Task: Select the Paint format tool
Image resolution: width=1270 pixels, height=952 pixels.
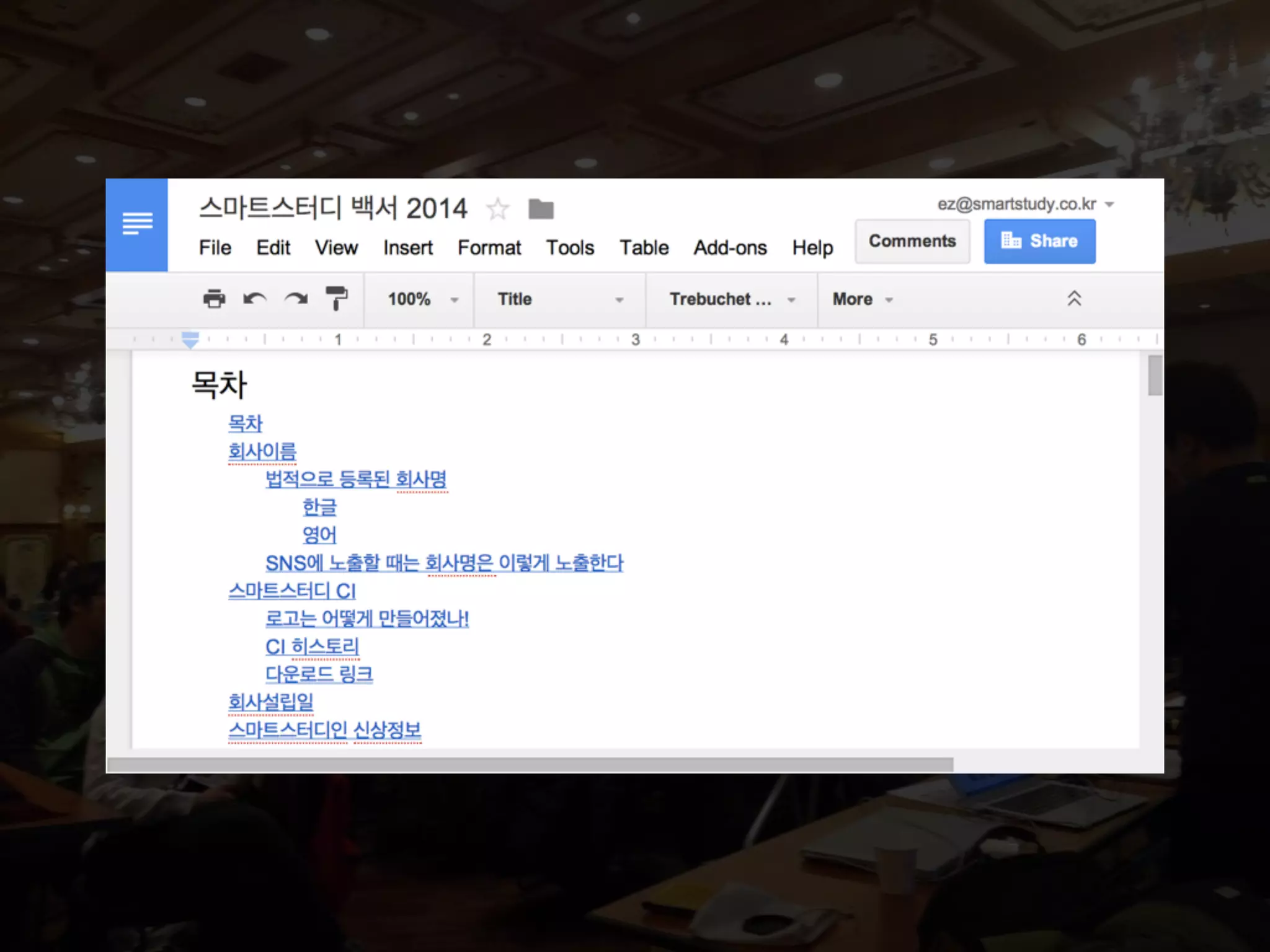Action: pyautogui.click(x=337, y=299)
